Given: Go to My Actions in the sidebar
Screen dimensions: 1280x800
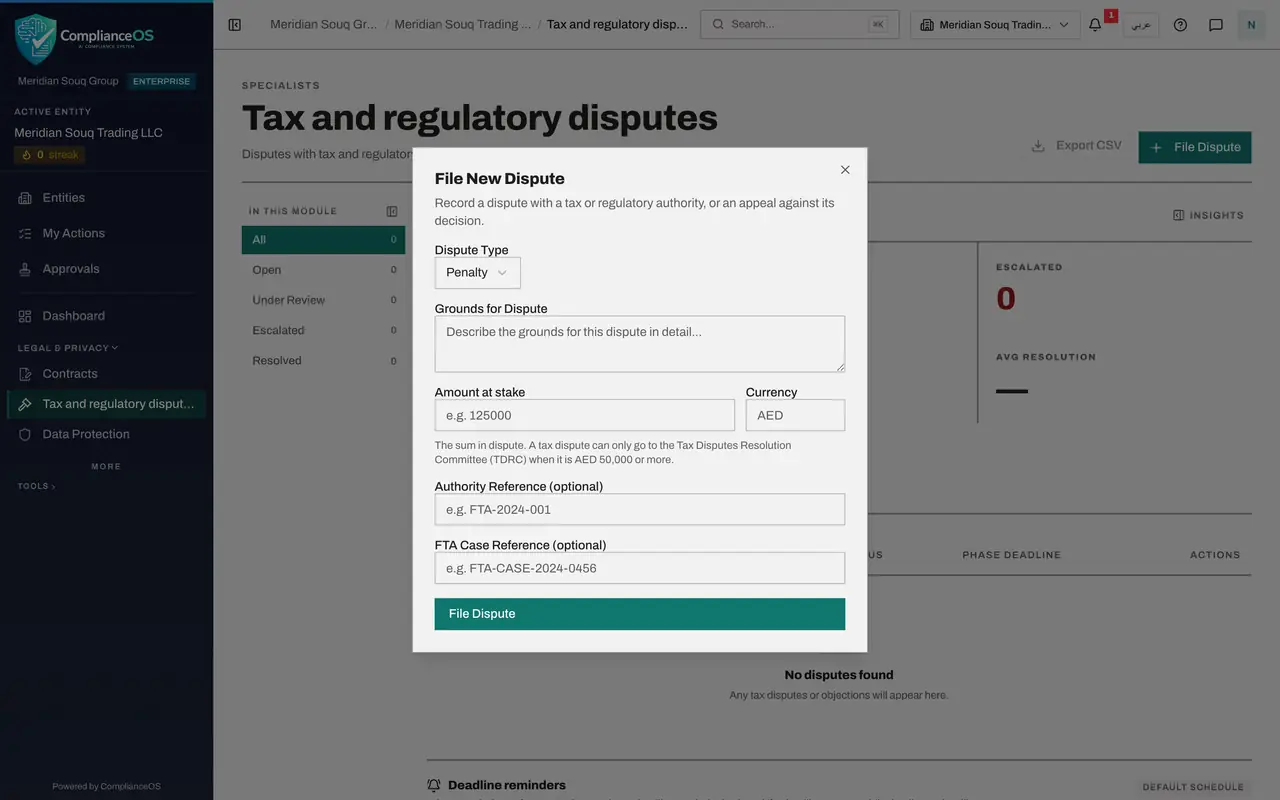Looking at the screenshot, I should pyautogui.click(x=106, y=233).
